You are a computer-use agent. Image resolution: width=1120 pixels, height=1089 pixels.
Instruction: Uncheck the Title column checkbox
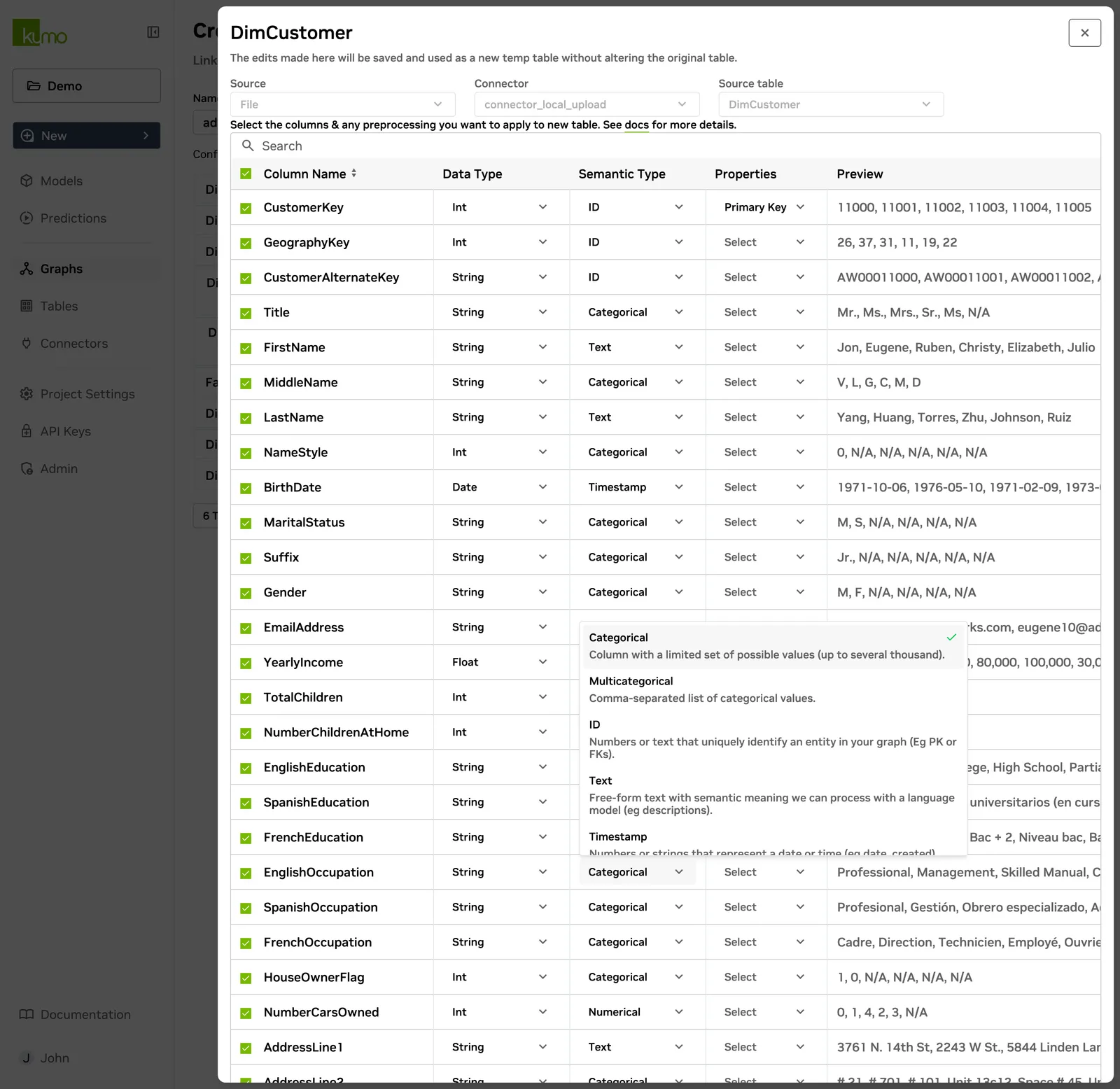click(x=246, y=313)
